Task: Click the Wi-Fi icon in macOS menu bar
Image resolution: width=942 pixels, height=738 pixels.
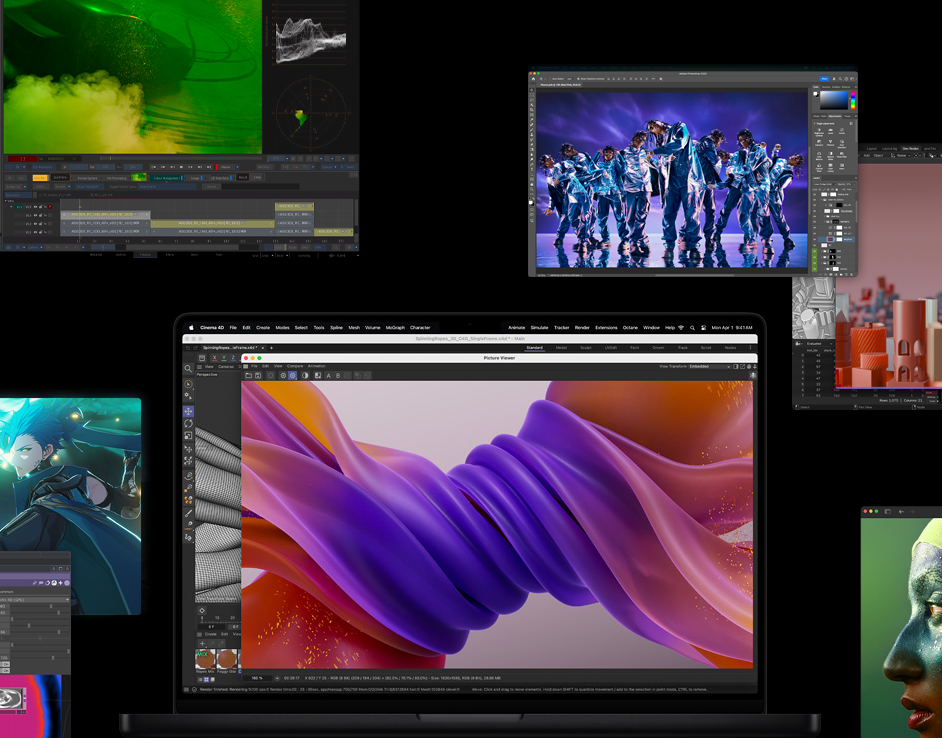Action: pos(681,328)
